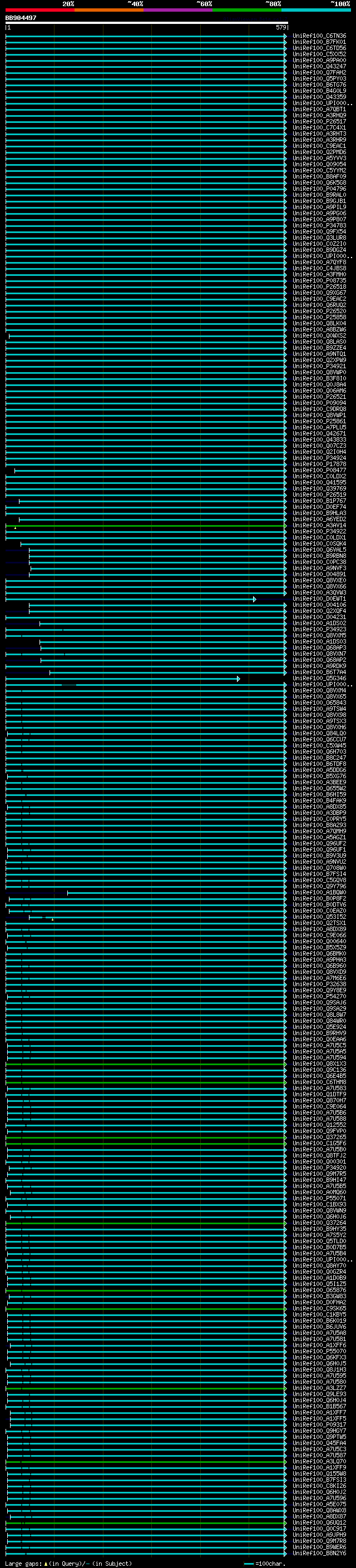
Task: Select the UniRef100_B4G0L9 entry
Action: coord(319,91)
